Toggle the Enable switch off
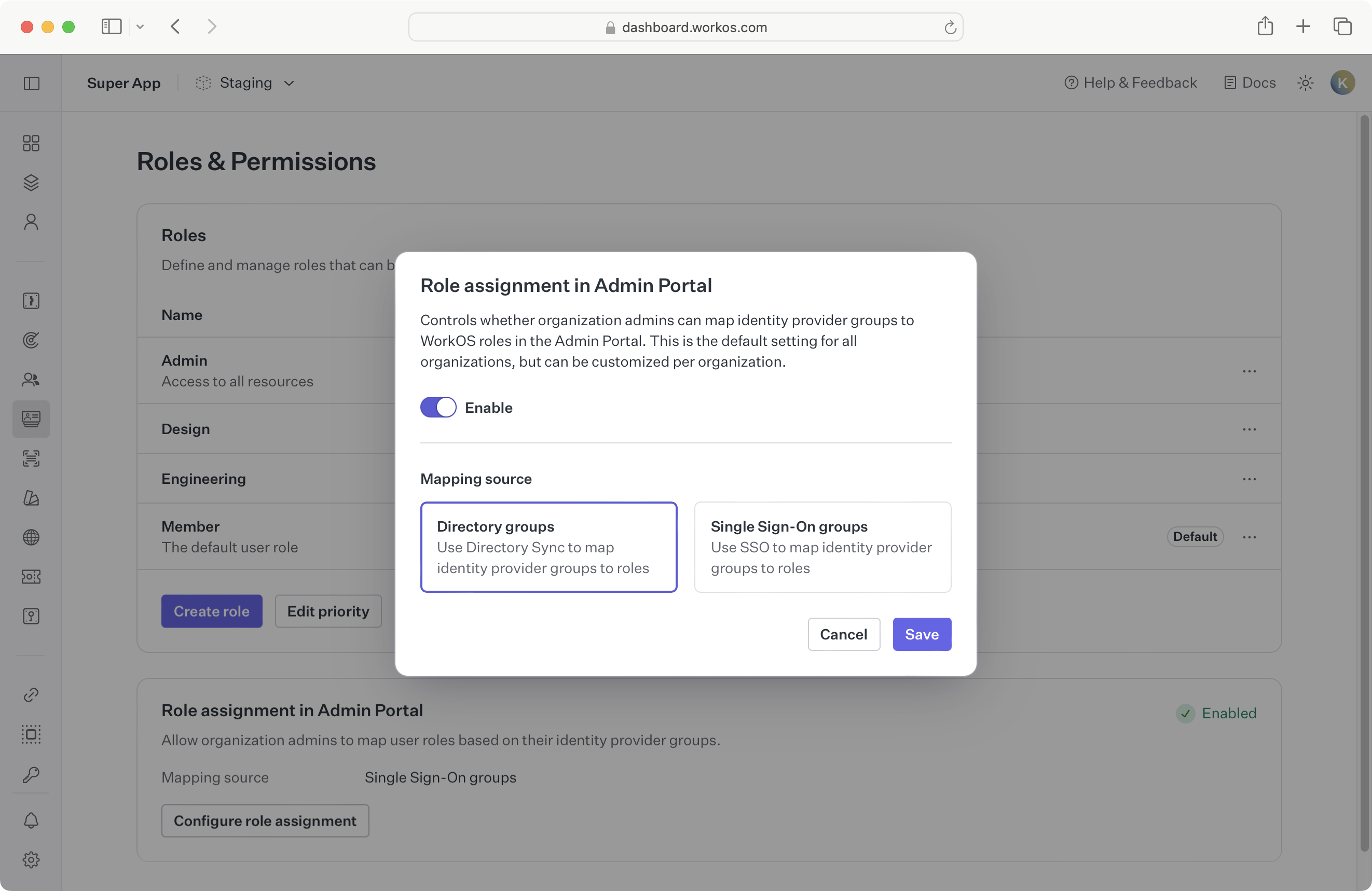The height and width of the screenshot is (891, 1372). (438, 408)
